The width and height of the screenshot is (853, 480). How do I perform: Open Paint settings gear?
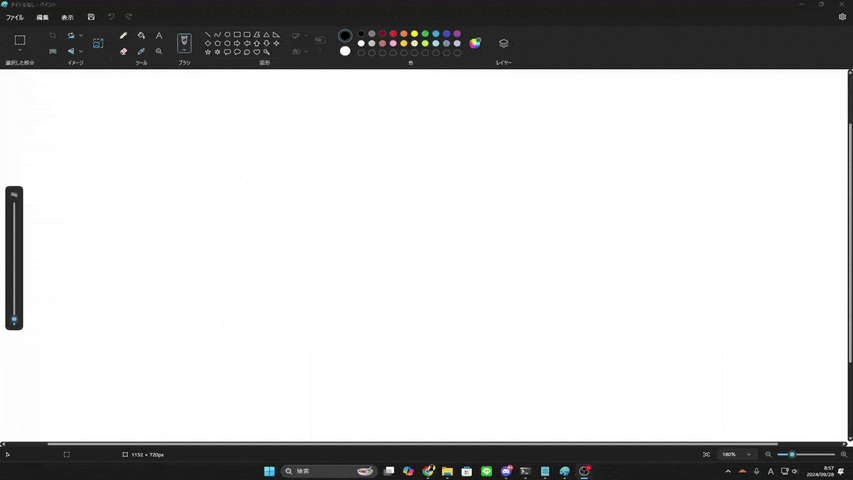pyautogui.click(x=842, y=17)
